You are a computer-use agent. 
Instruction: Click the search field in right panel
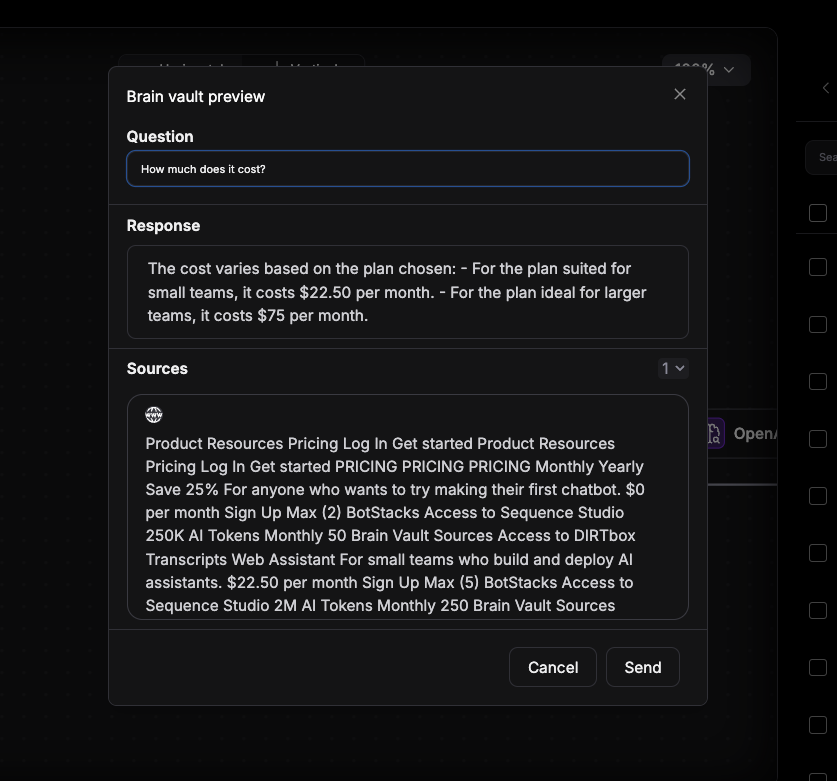(823, 157)
